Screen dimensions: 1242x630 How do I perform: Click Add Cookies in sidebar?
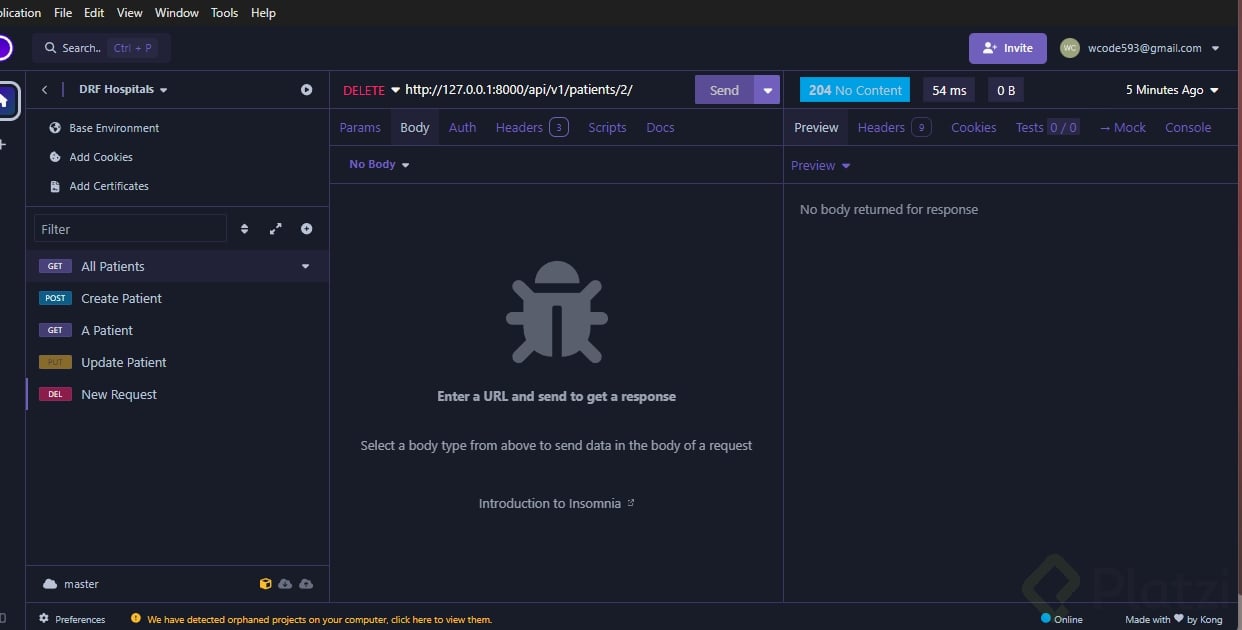pos(91,157)
